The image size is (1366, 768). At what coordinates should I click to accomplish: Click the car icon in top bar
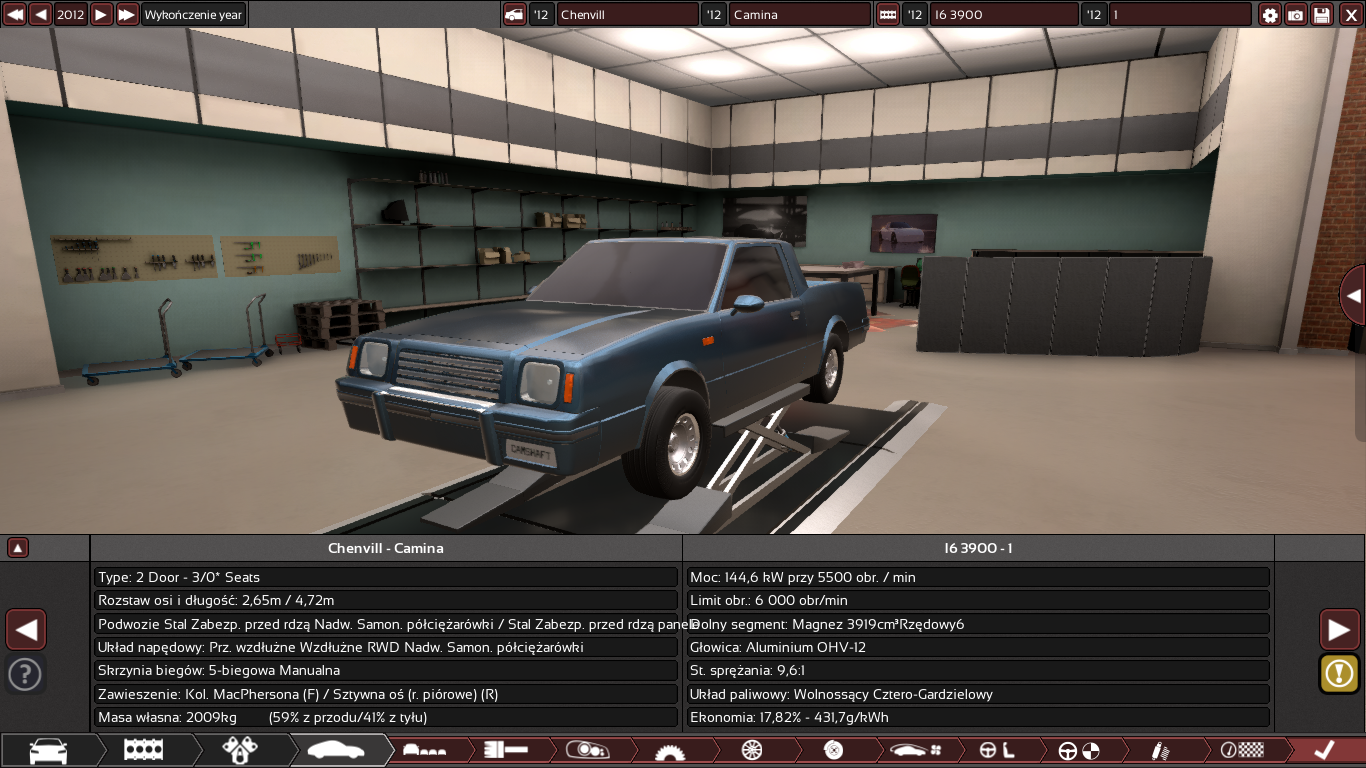click(x=514, y=14)
